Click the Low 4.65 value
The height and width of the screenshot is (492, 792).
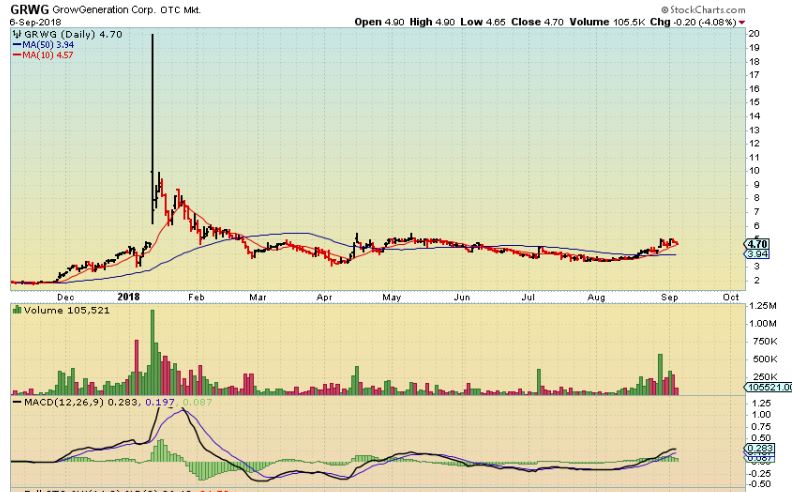click(482, 22)
